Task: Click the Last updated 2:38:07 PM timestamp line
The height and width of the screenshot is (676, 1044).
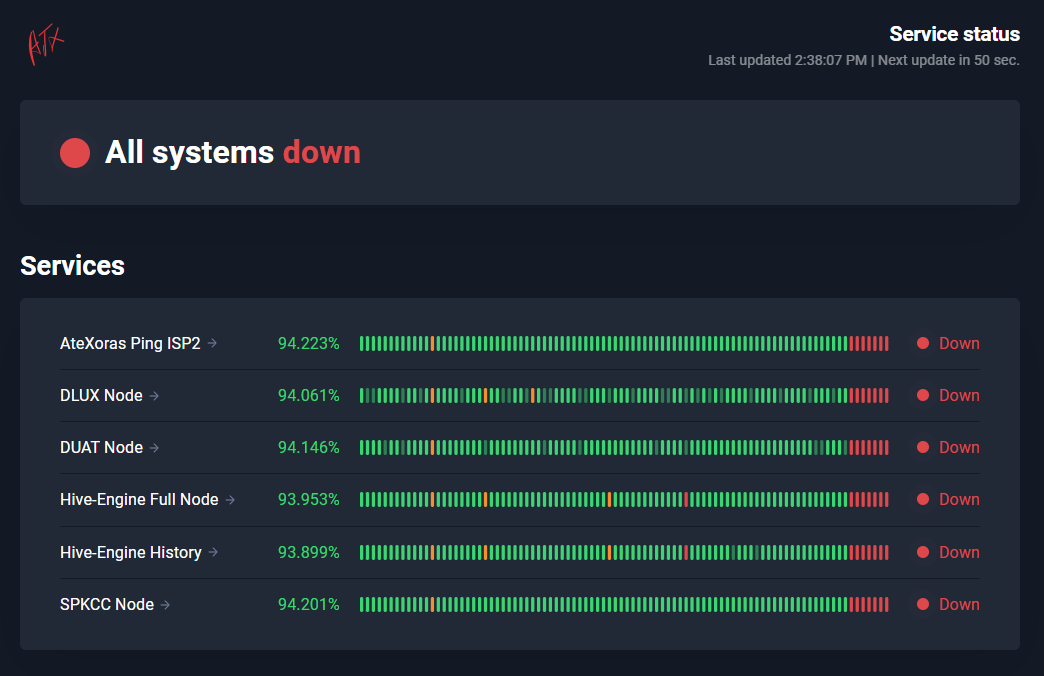Action: click(x=864, y=60)
